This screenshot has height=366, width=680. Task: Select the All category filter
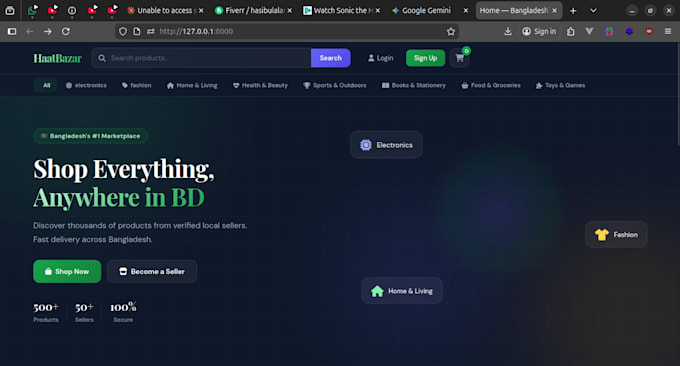coord(46,85)
